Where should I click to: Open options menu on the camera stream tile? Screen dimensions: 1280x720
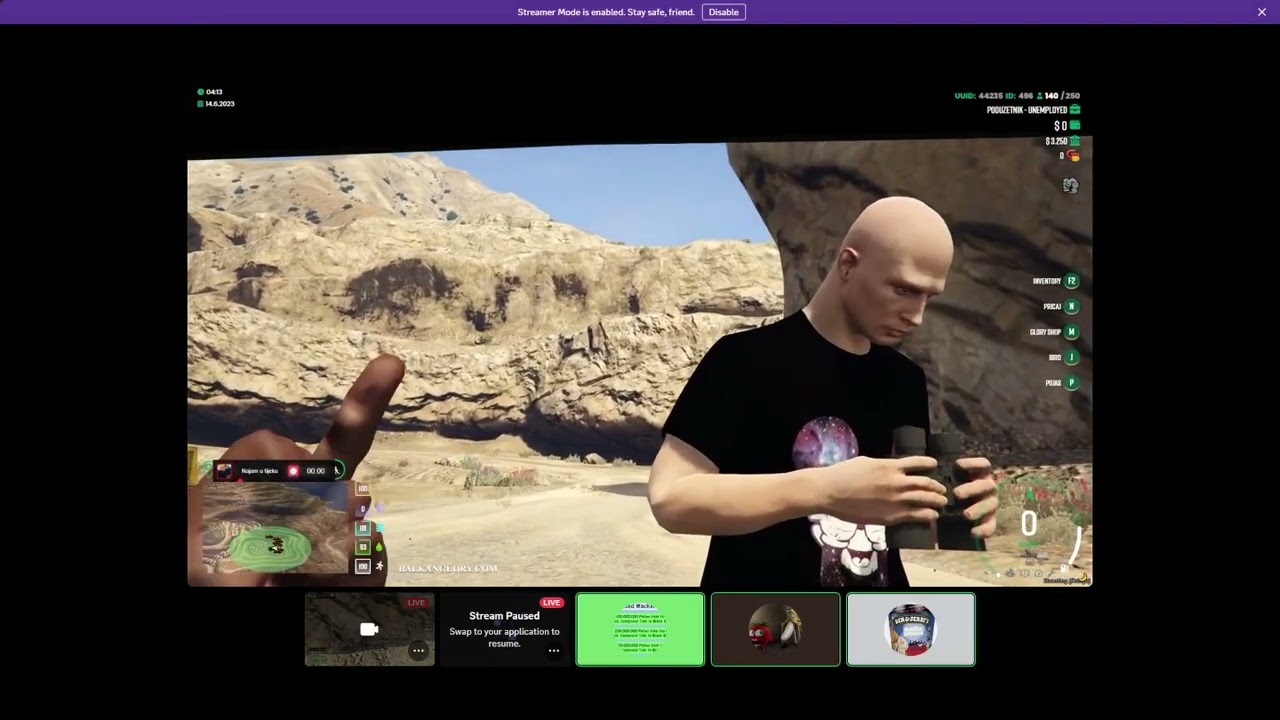tap(418, 651)
